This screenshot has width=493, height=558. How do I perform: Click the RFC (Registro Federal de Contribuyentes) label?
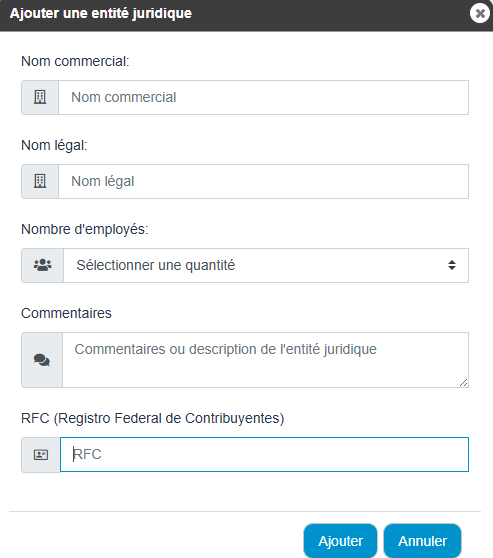153,418
